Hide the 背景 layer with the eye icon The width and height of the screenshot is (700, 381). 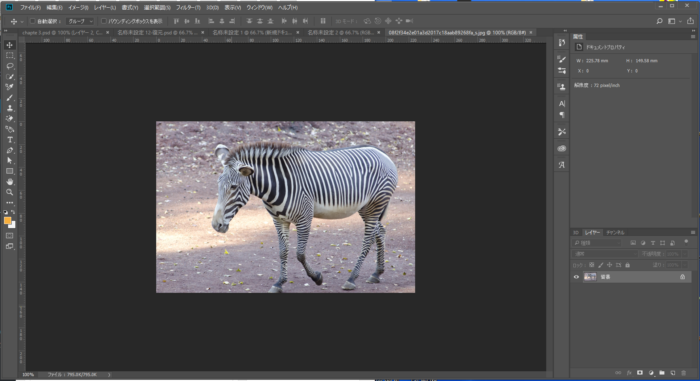click(x=576, y=277)
